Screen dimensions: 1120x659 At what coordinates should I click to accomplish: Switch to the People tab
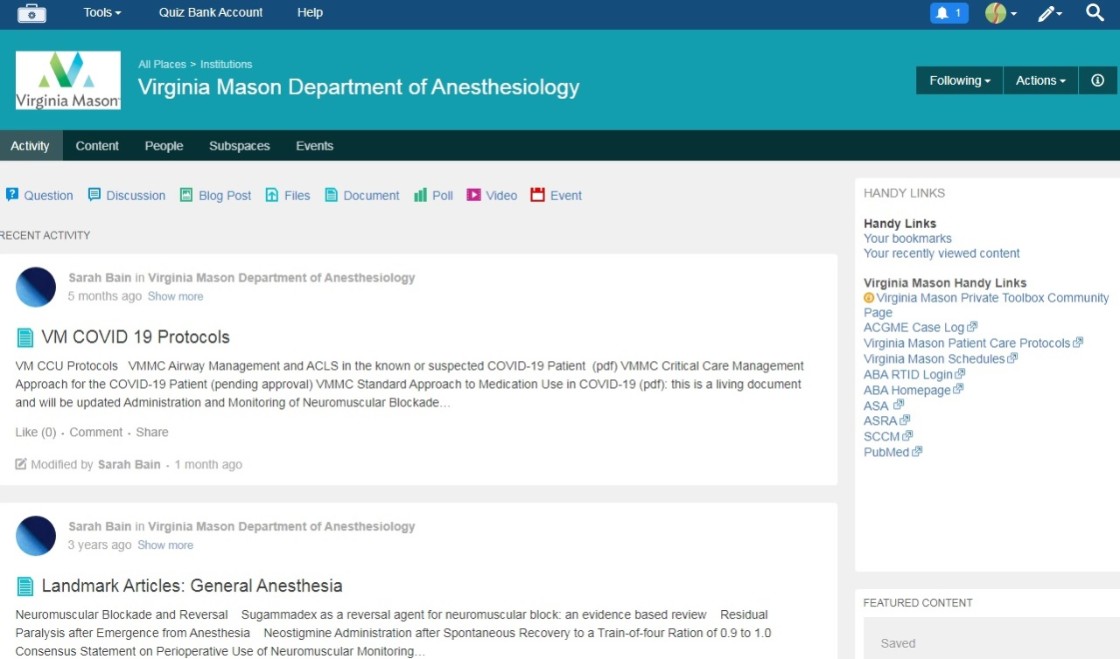[x=164, y=146]
